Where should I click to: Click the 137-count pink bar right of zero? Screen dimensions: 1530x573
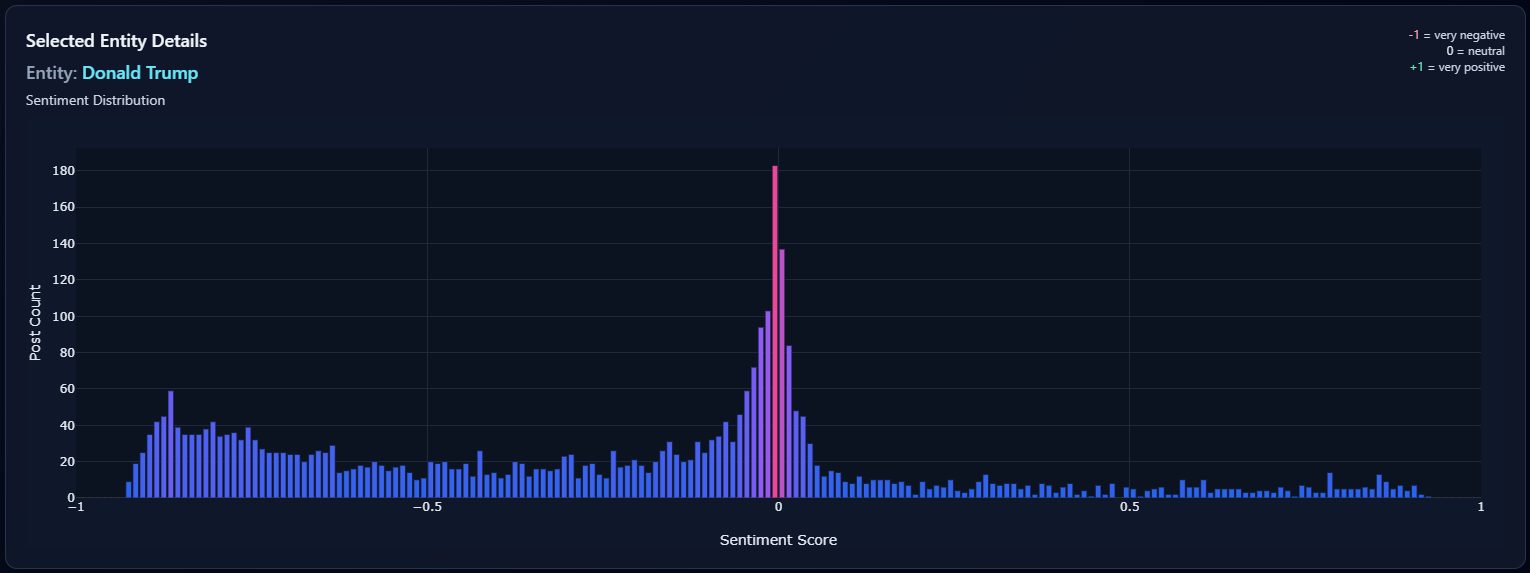coord(782,373)
